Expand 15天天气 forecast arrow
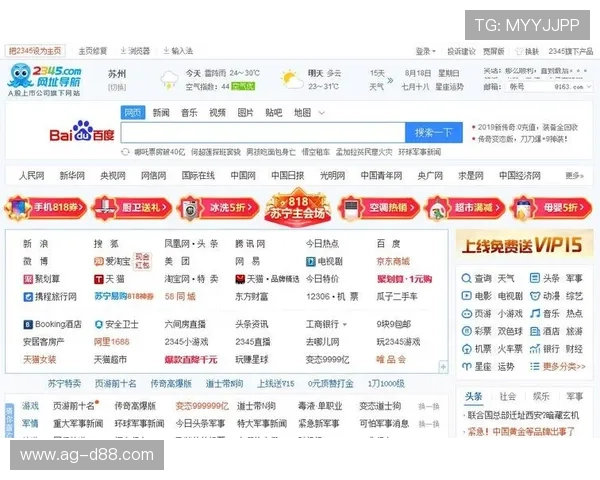Screen dimensions: 600x480 (390, 80)
